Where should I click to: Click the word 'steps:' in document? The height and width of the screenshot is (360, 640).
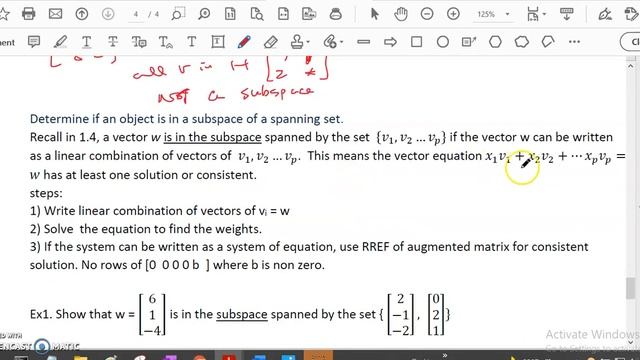(x=46, y=193)
